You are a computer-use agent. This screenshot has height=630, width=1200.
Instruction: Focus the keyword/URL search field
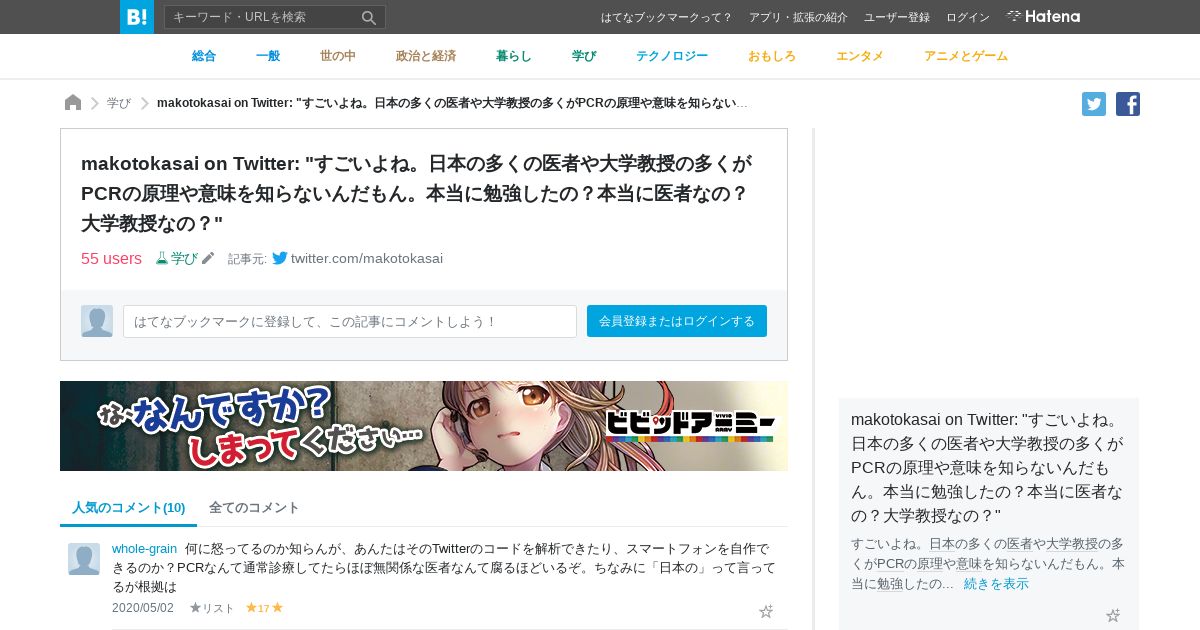coord(262,17)
